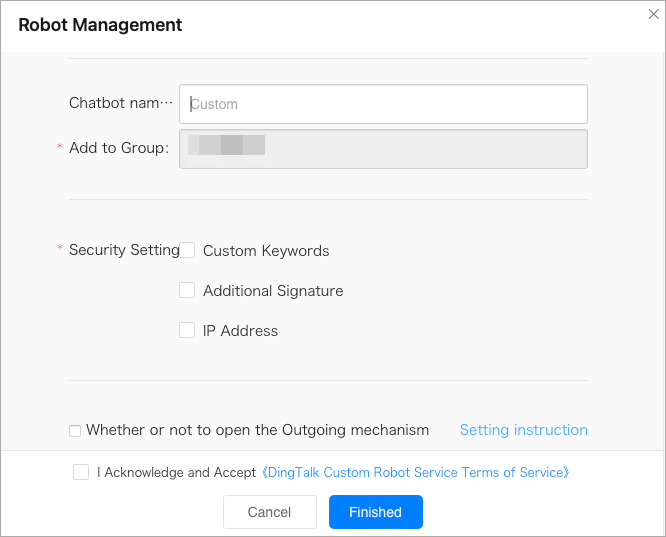
Task: Click the Security Setting label
Action: tap(124, 250)
